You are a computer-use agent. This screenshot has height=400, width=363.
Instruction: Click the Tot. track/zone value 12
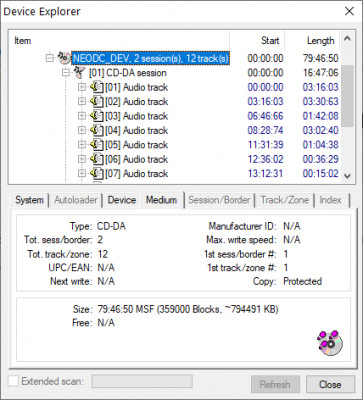click(103, 254)
